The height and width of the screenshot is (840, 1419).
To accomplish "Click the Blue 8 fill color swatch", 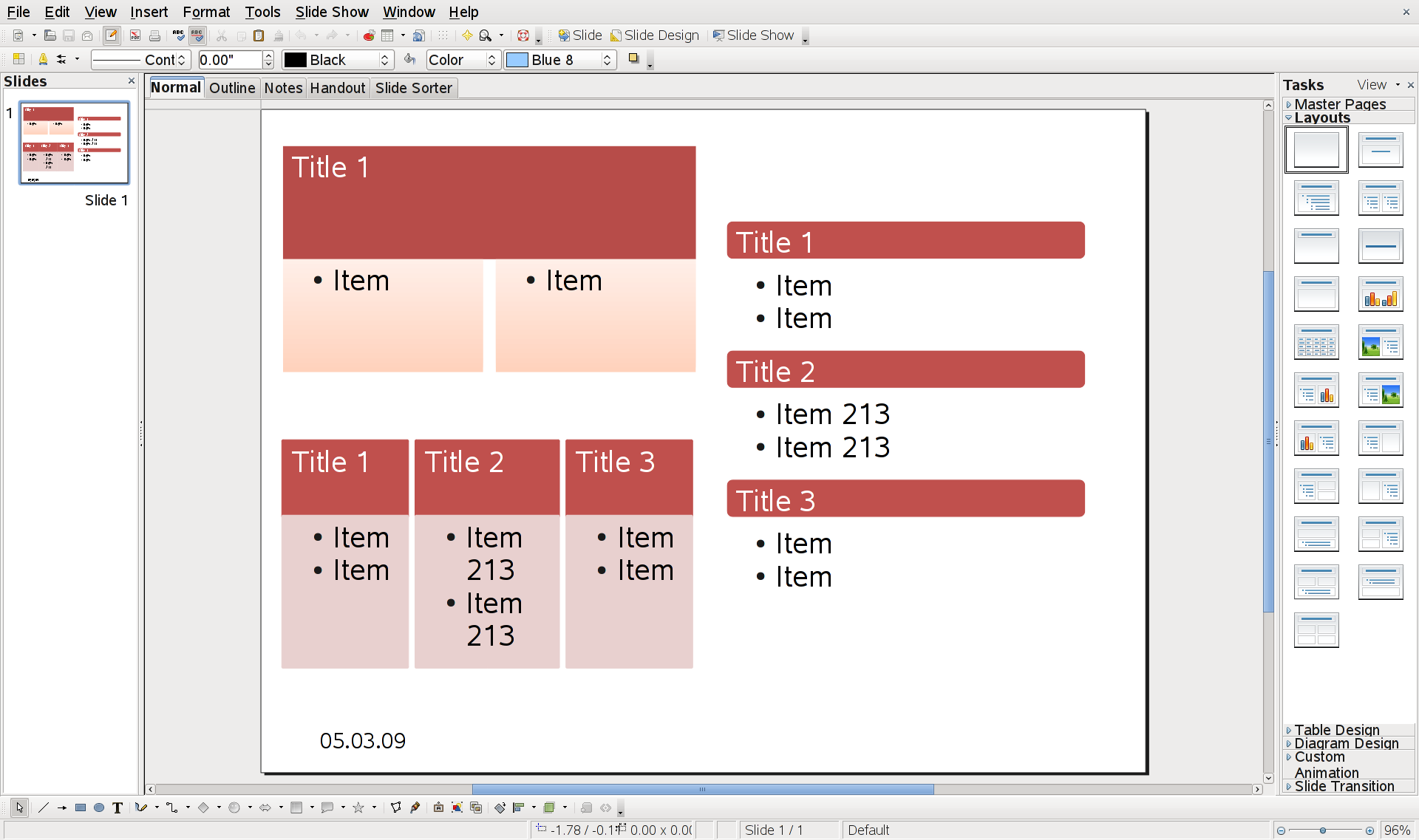I will tap(517, 60).
